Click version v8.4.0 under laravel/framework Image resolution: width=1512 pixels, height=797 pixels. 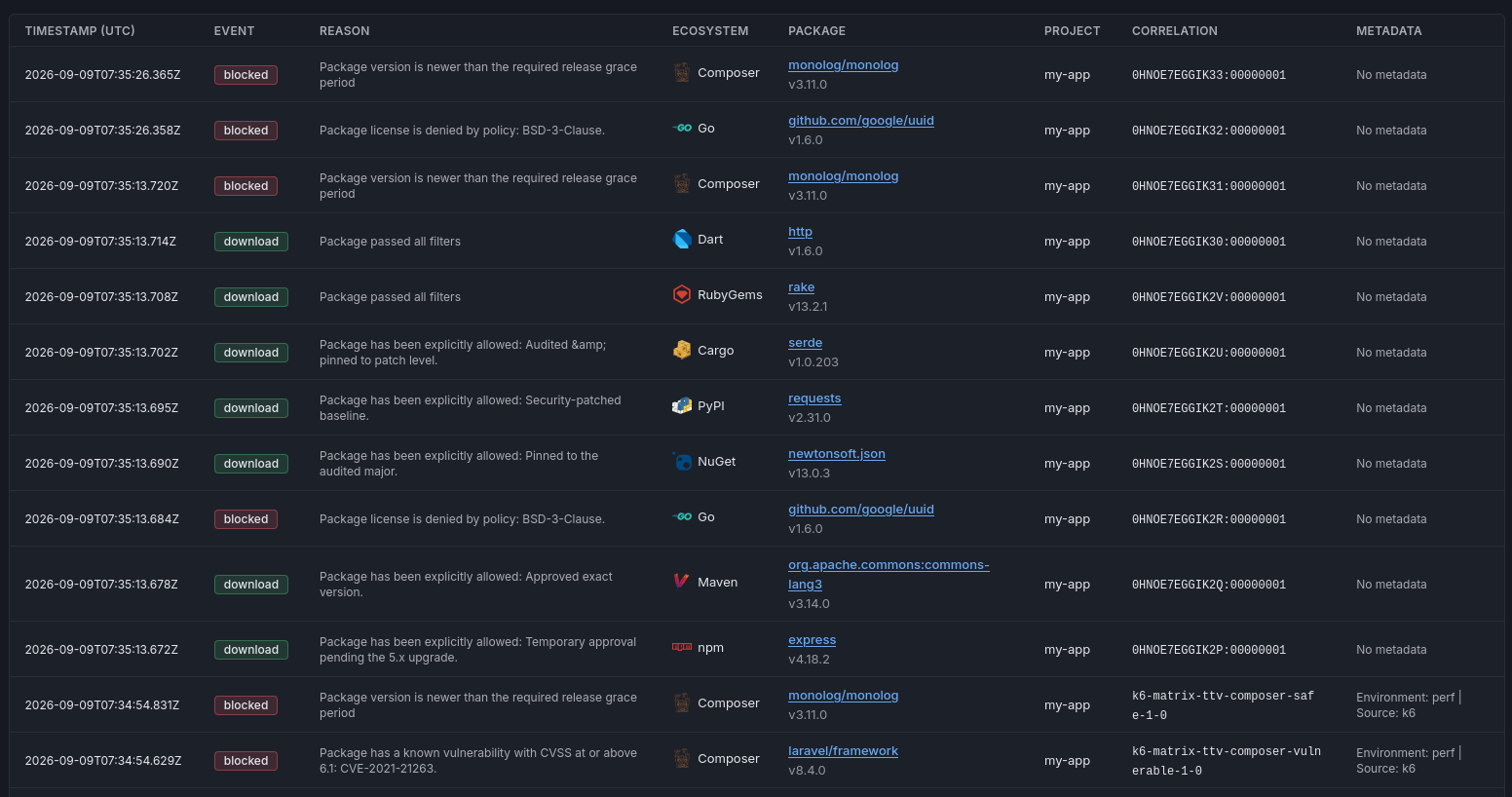click(807, 771)
